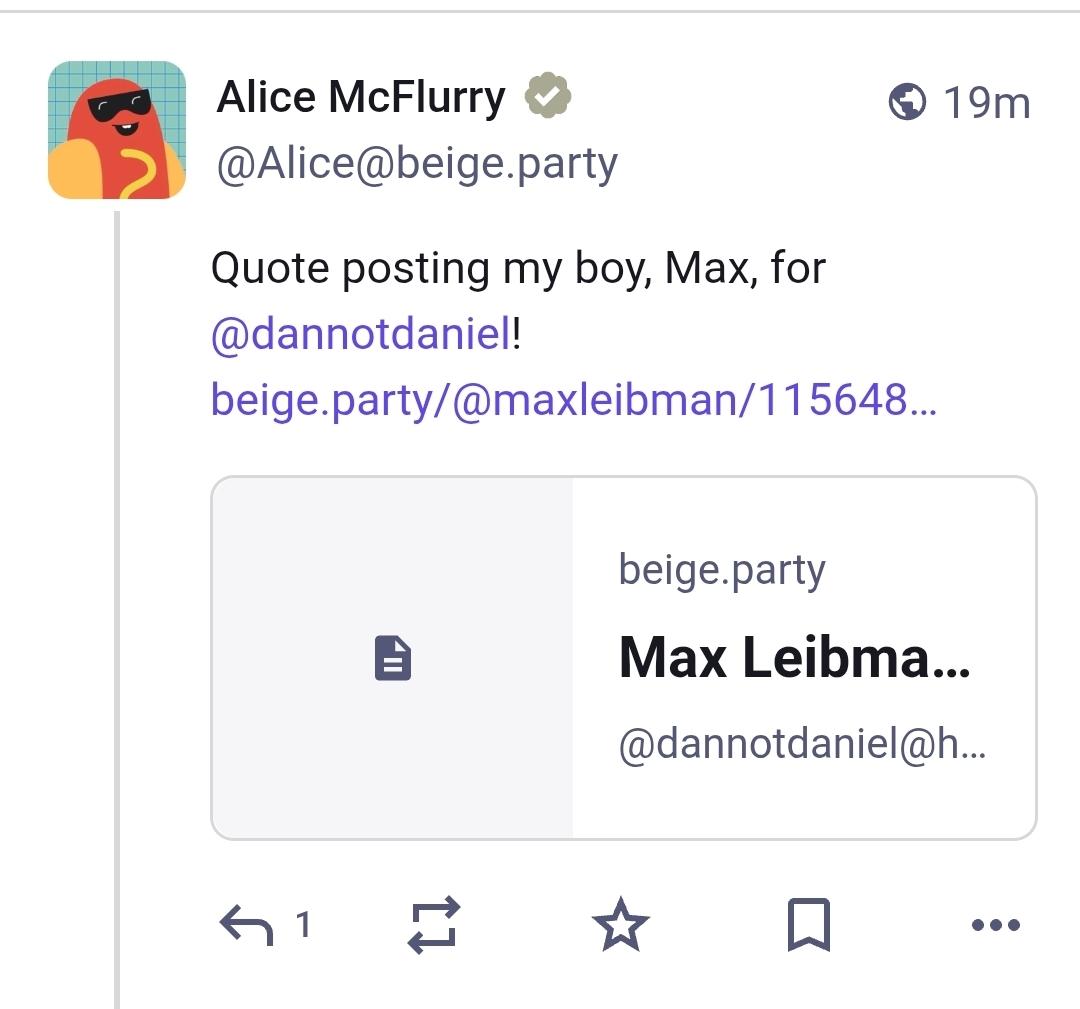This screenshot has width=1080, height=1009.
Task: Open the Max Leibman card title
Action: (794, 659)
